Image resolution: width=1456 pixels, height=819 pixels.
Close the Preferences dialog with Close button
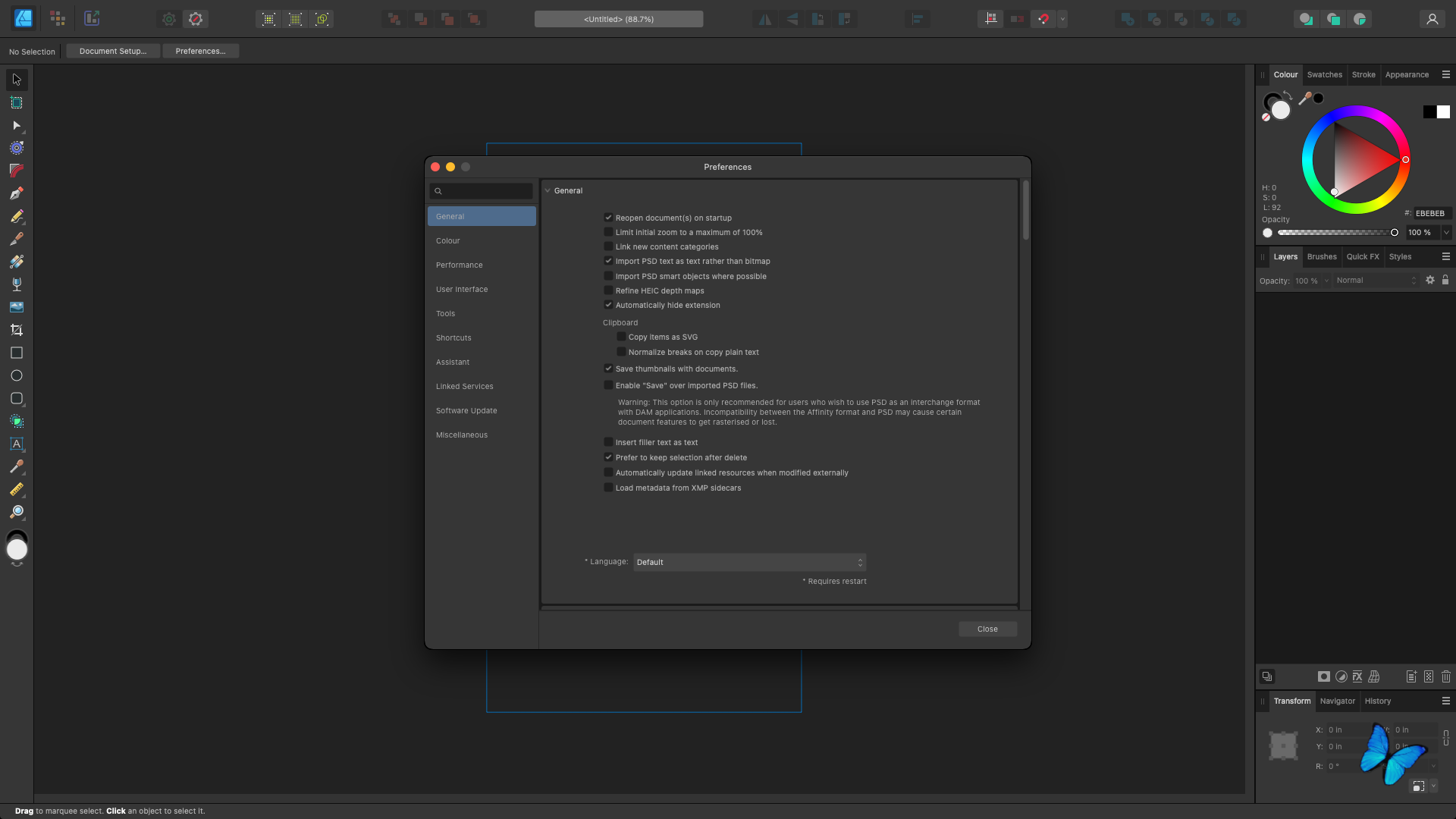coord(987,629)
